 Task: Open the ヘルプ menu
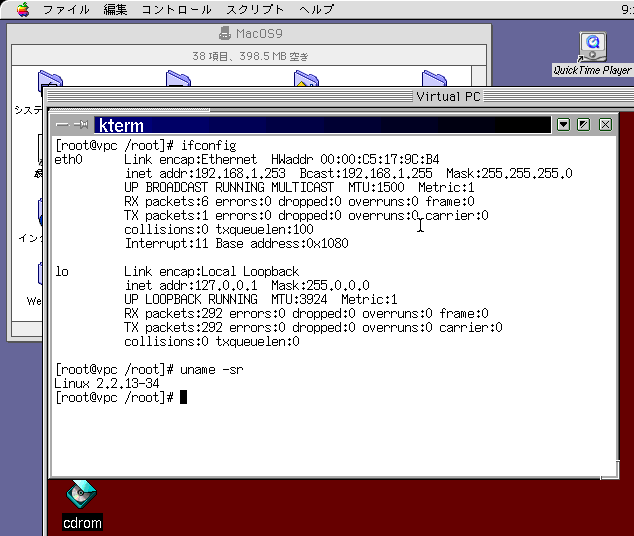tap(317, 9)
